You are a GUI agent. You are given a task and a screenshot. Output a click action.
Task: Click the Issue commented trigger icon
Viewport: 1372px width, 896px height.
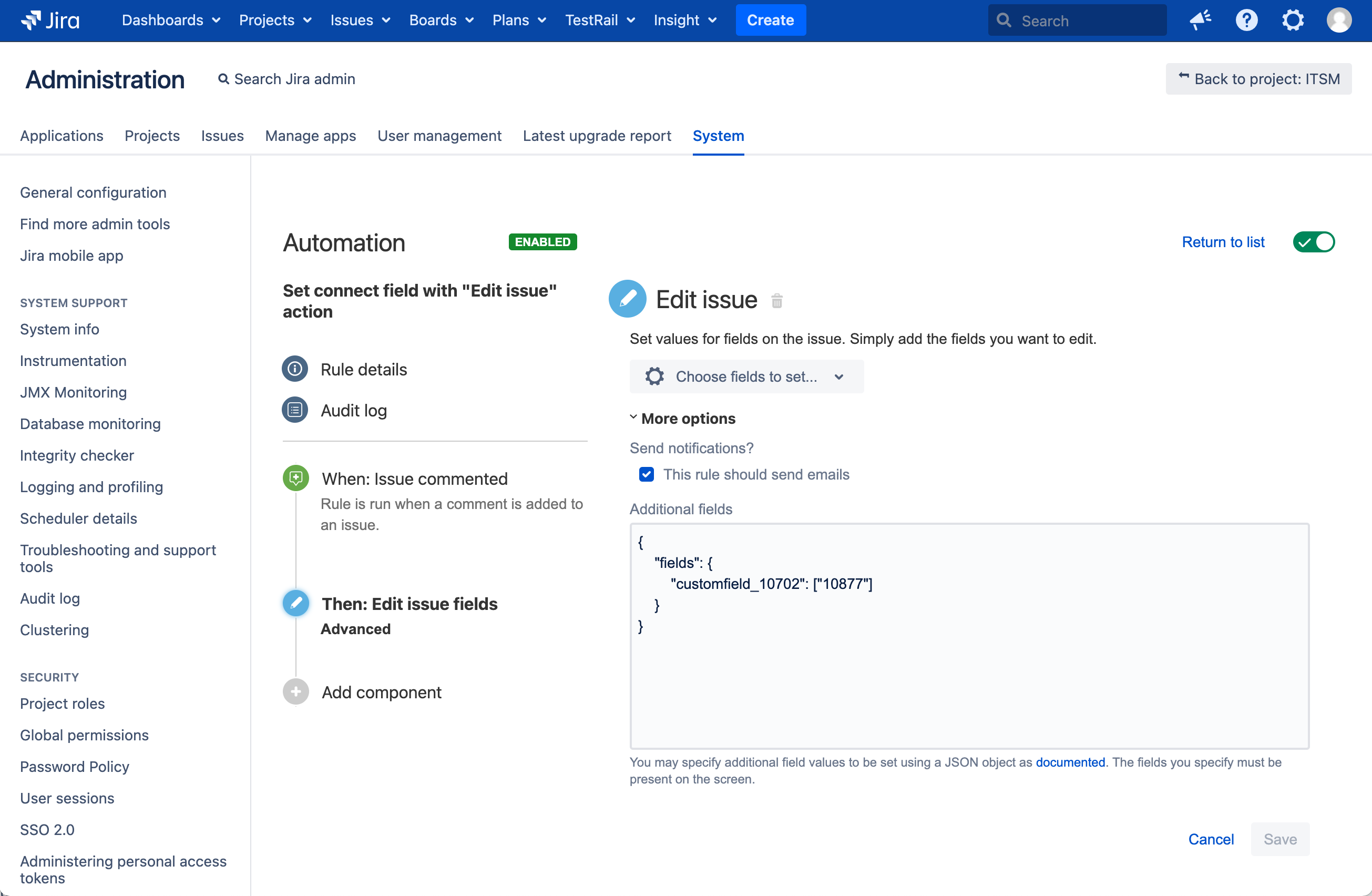pos(296,478)
